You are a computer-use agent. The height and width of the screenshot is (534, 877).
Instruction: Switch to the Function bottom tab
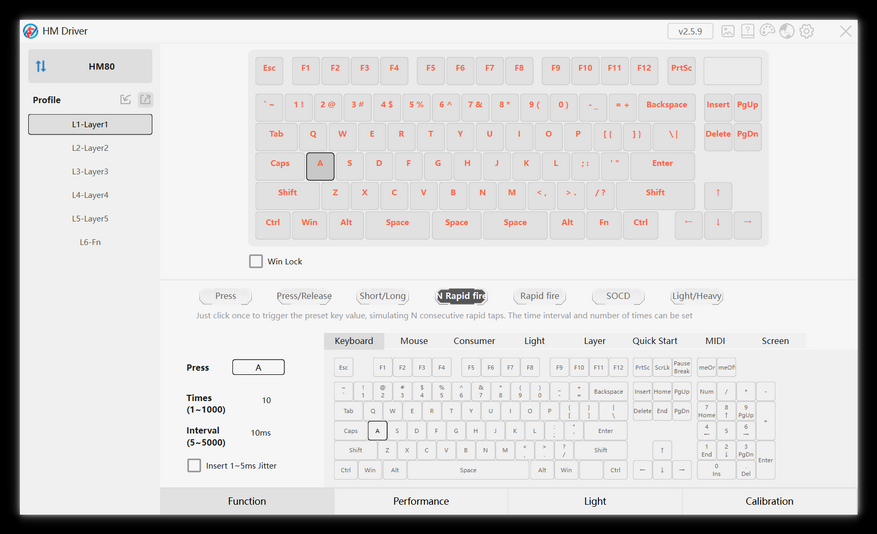click(247, 501)
